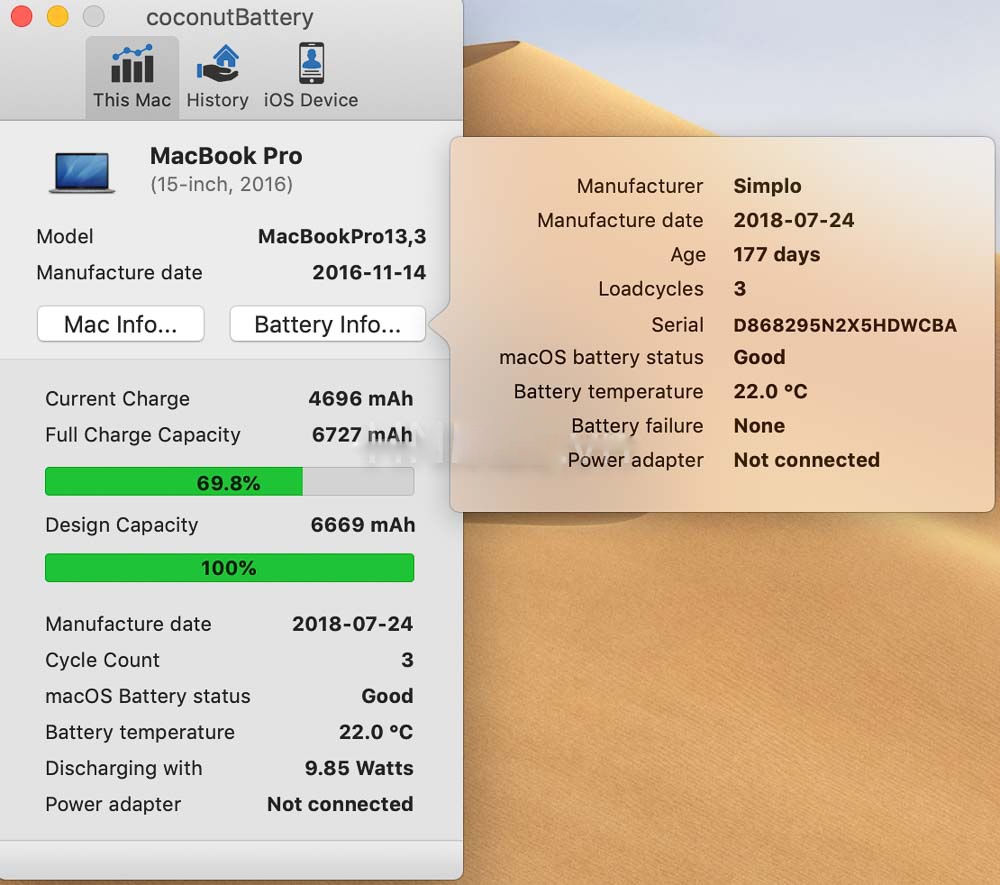Select the Mac manufacture date 2016-11-14
Image resolution: width=1000 pixels, height=885 pixels.
(x=369, y=273)
